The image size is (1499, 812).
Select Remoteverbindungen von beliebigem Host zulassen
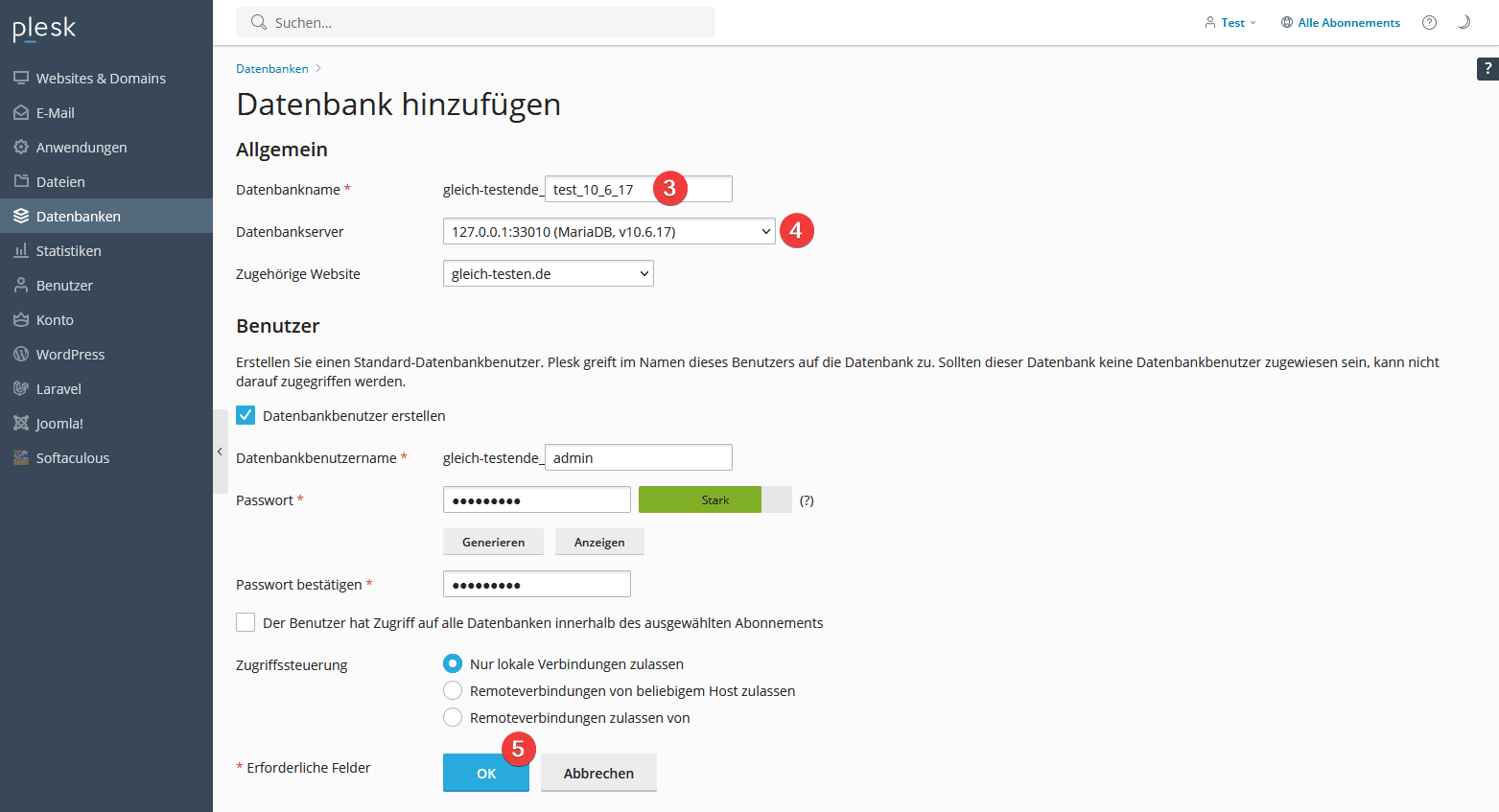click(x=453, y=691)
